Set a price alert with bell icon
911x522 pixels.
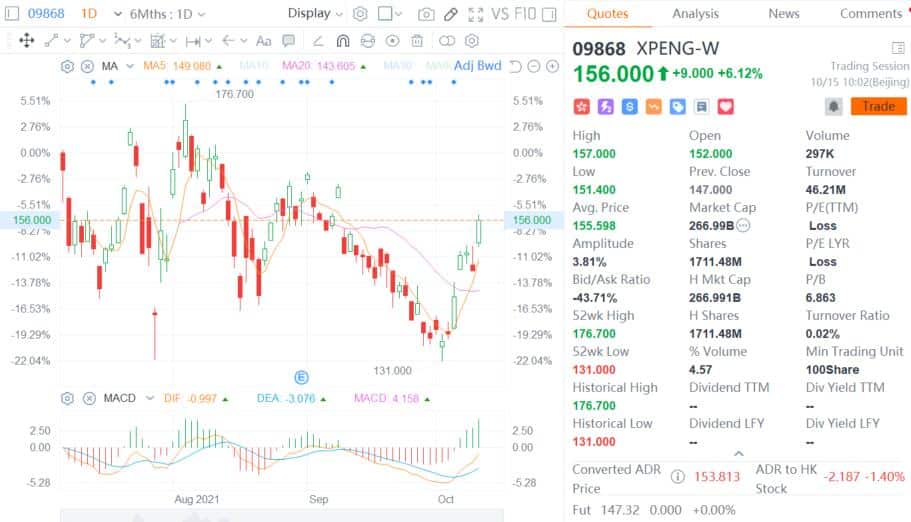coord(834,106)
